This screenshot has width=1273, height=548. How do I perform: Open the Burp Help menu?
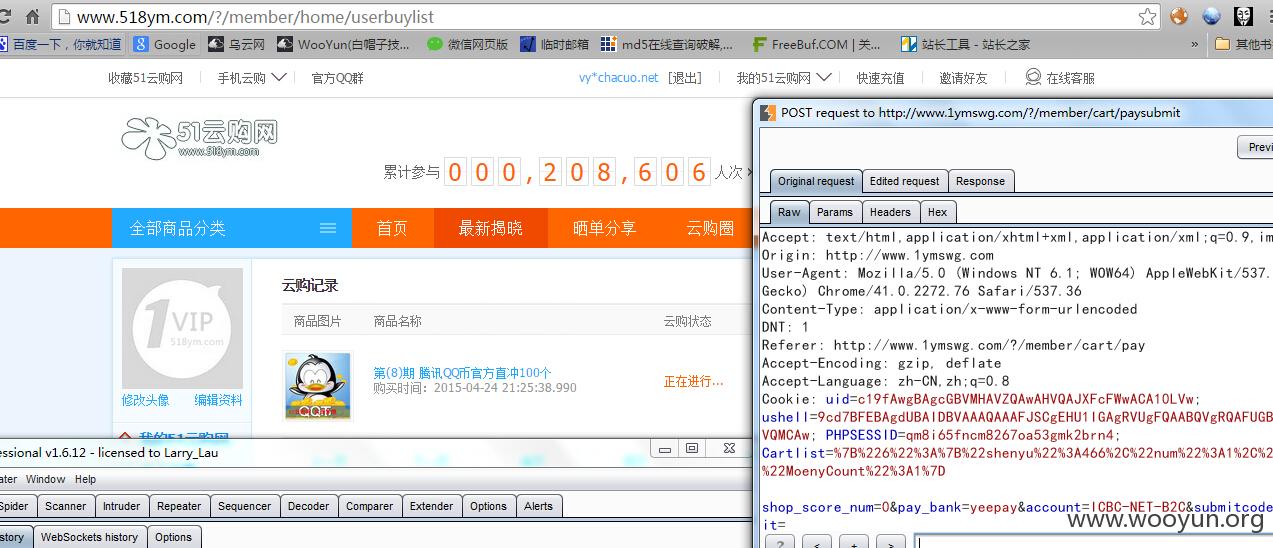(x=86, y=479)
